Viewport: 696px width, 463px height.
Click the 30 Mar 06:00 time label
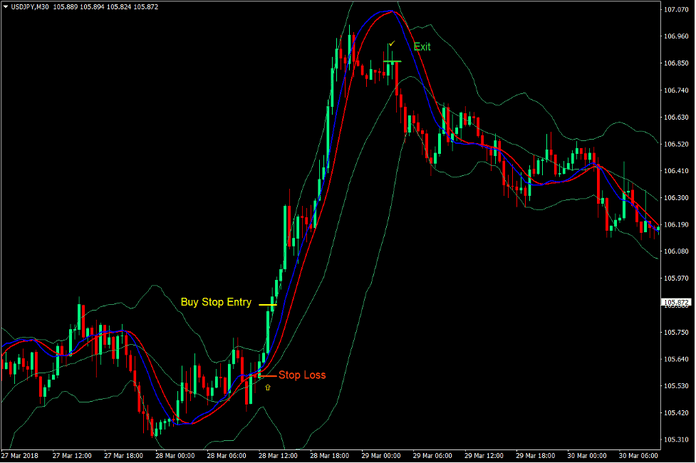pyautogui.click(x=638, y=456)
